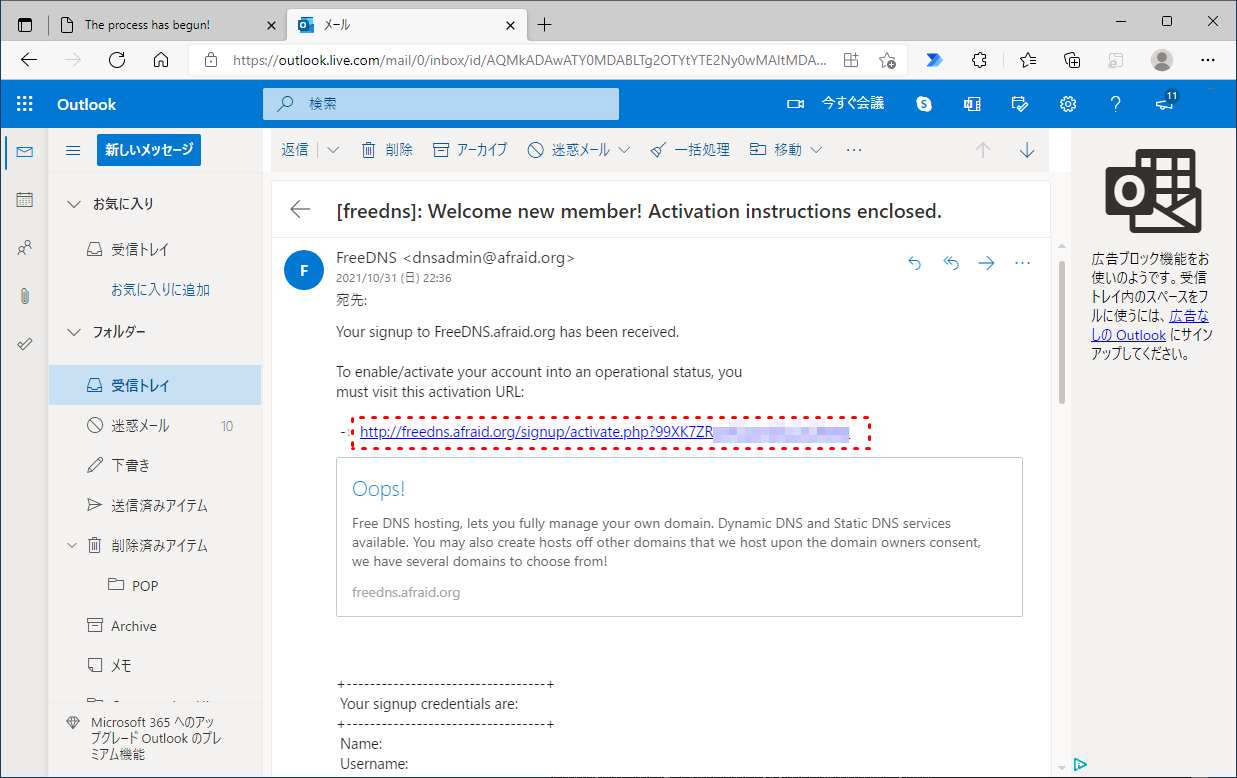Open the Files attachment view icon

25,296
